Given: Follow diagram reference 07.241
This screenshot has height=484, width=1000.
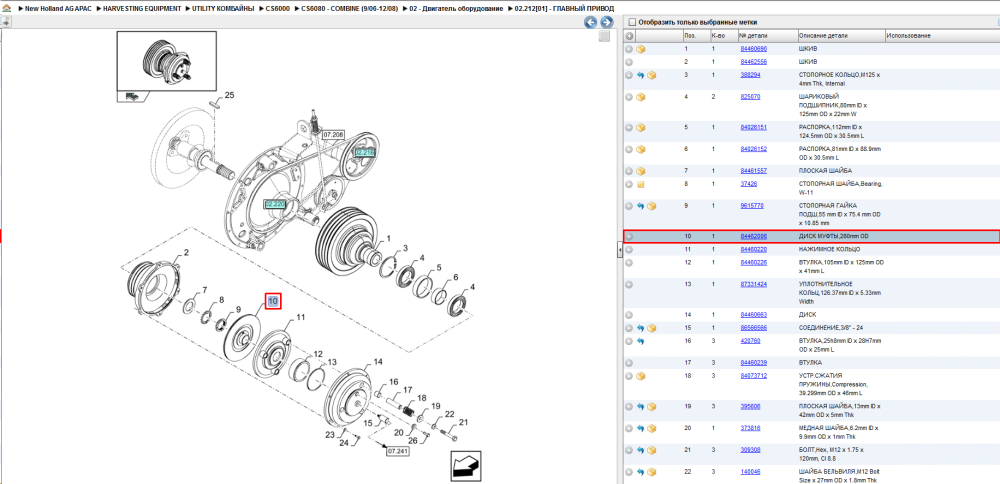Looking at the screenshot, I should (397, 451).
